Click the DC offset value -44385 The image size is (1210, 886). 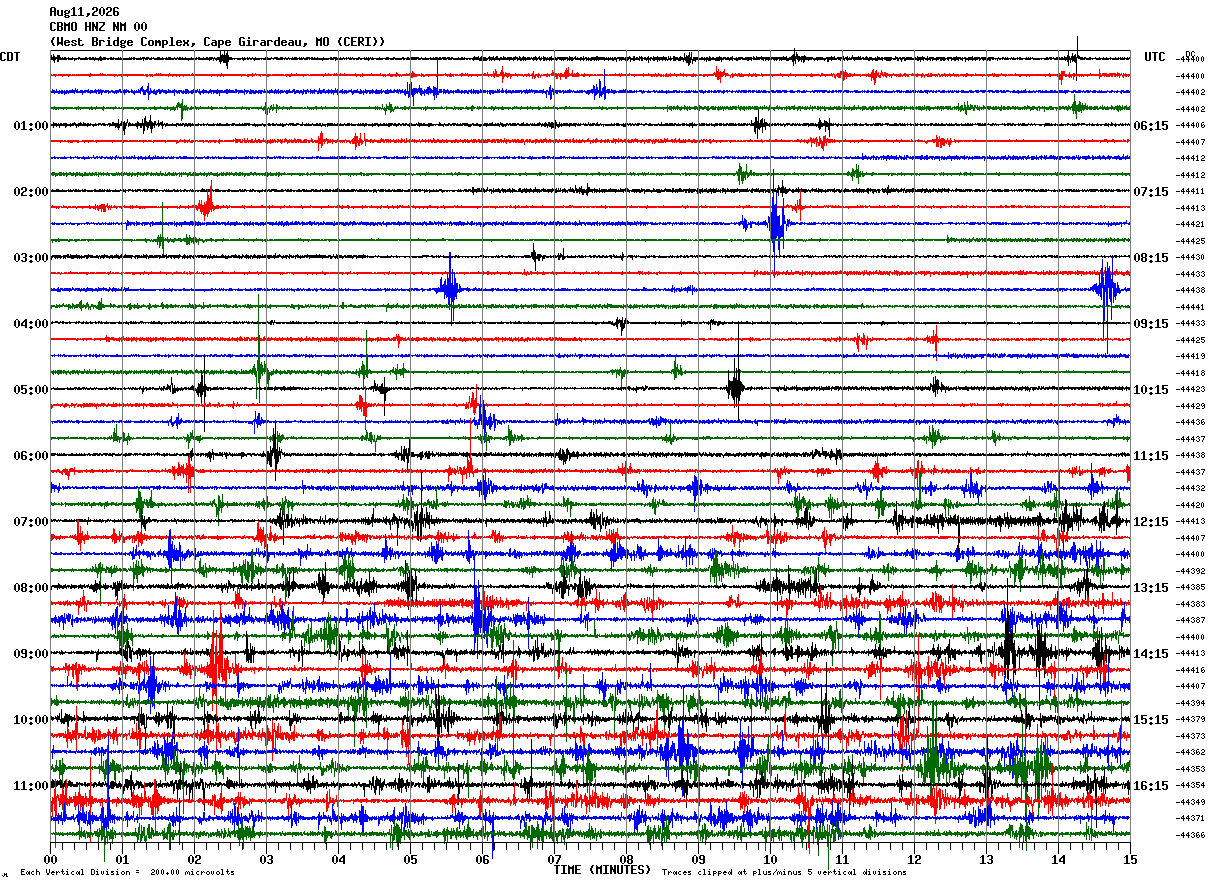click(x=1191, y=588)
